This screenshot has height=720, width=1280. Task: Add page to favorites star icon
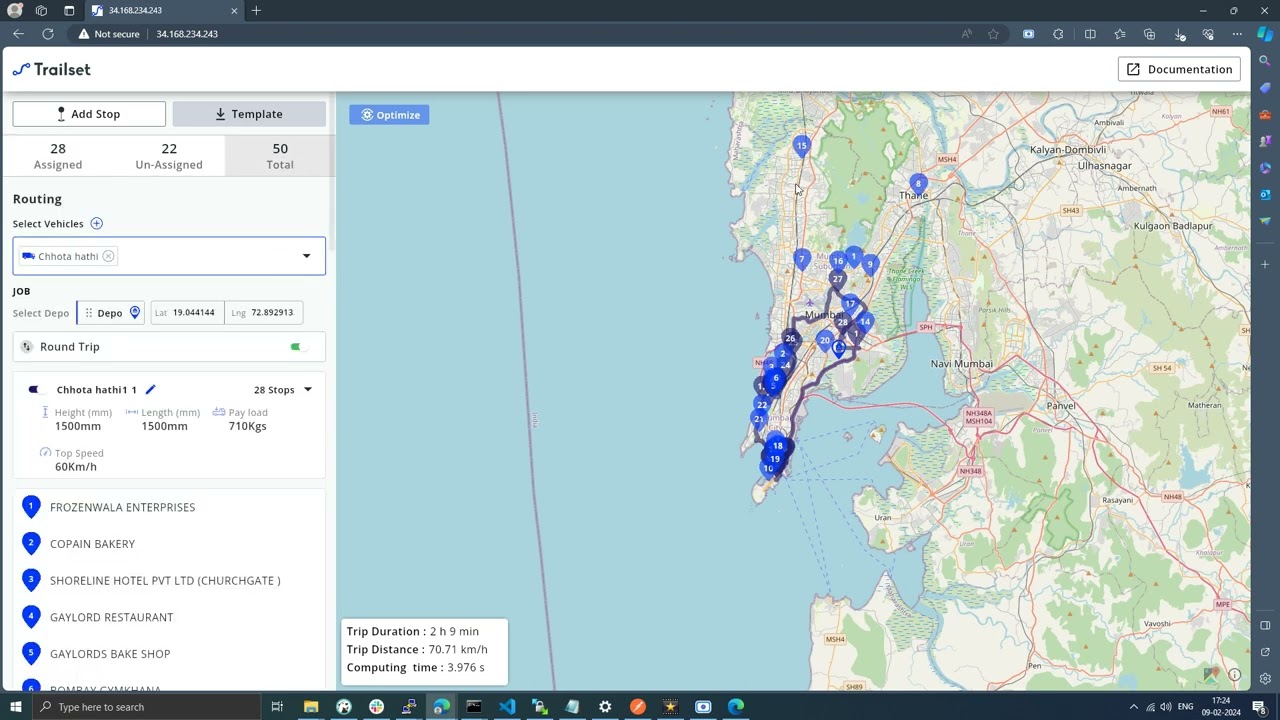coord(993,34)
